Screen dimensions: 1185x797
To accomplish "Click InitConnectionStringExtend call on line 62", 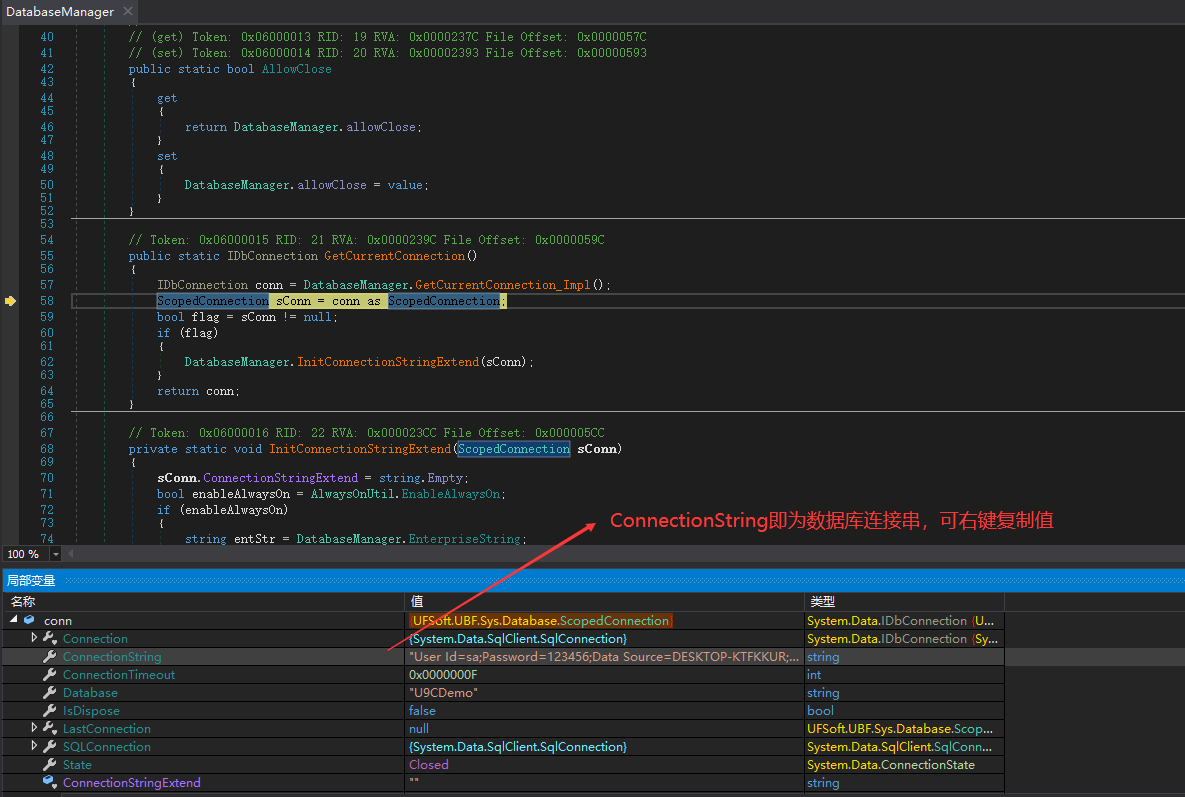I will tap(387, 362).
